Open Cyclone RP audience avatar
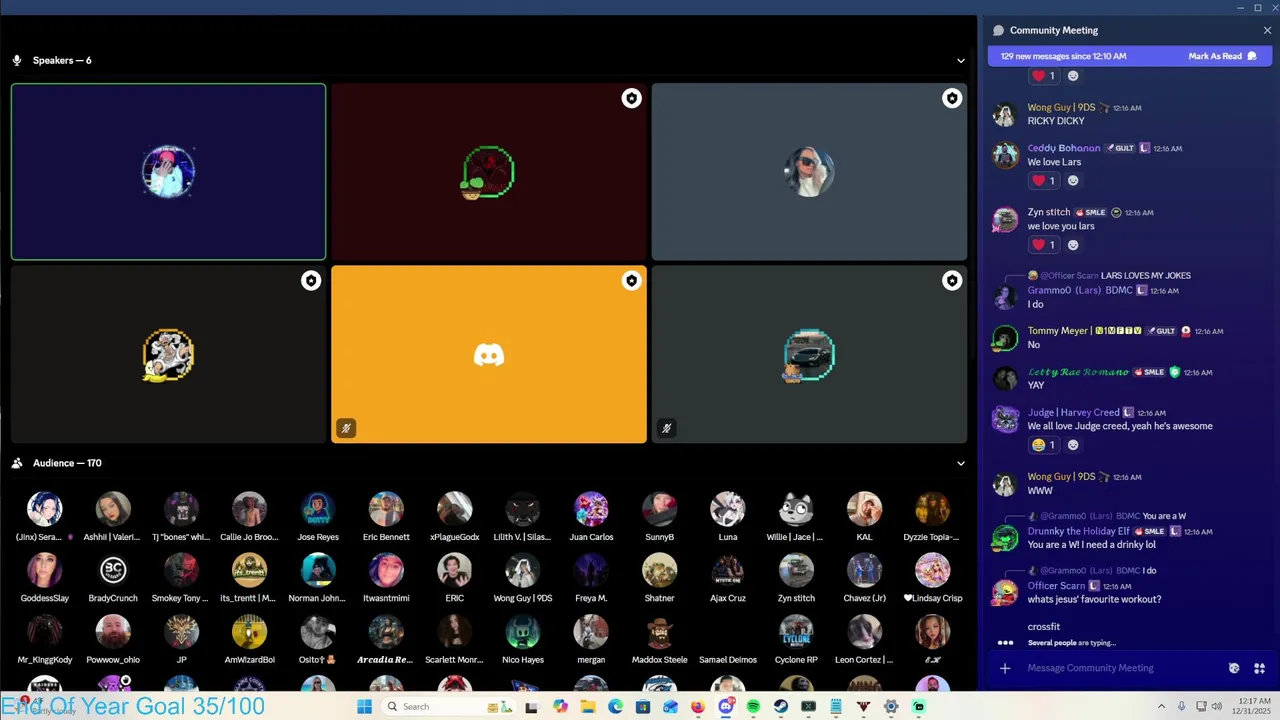The image size is (1280, 720). pos(796,632)
